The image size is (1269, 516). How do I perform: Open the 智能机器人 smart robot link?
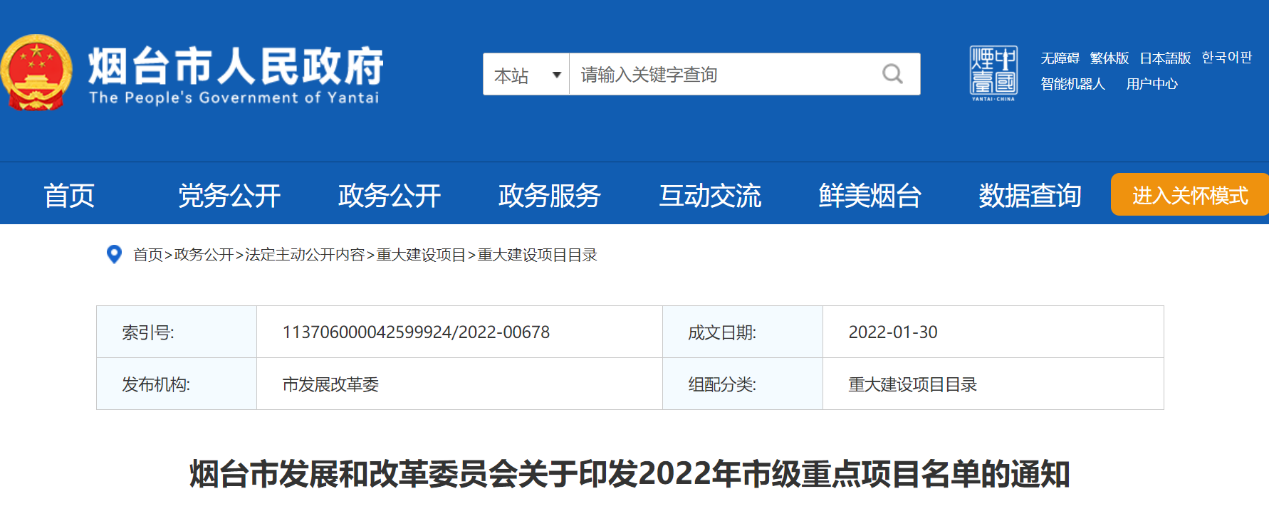[1072, 84]
